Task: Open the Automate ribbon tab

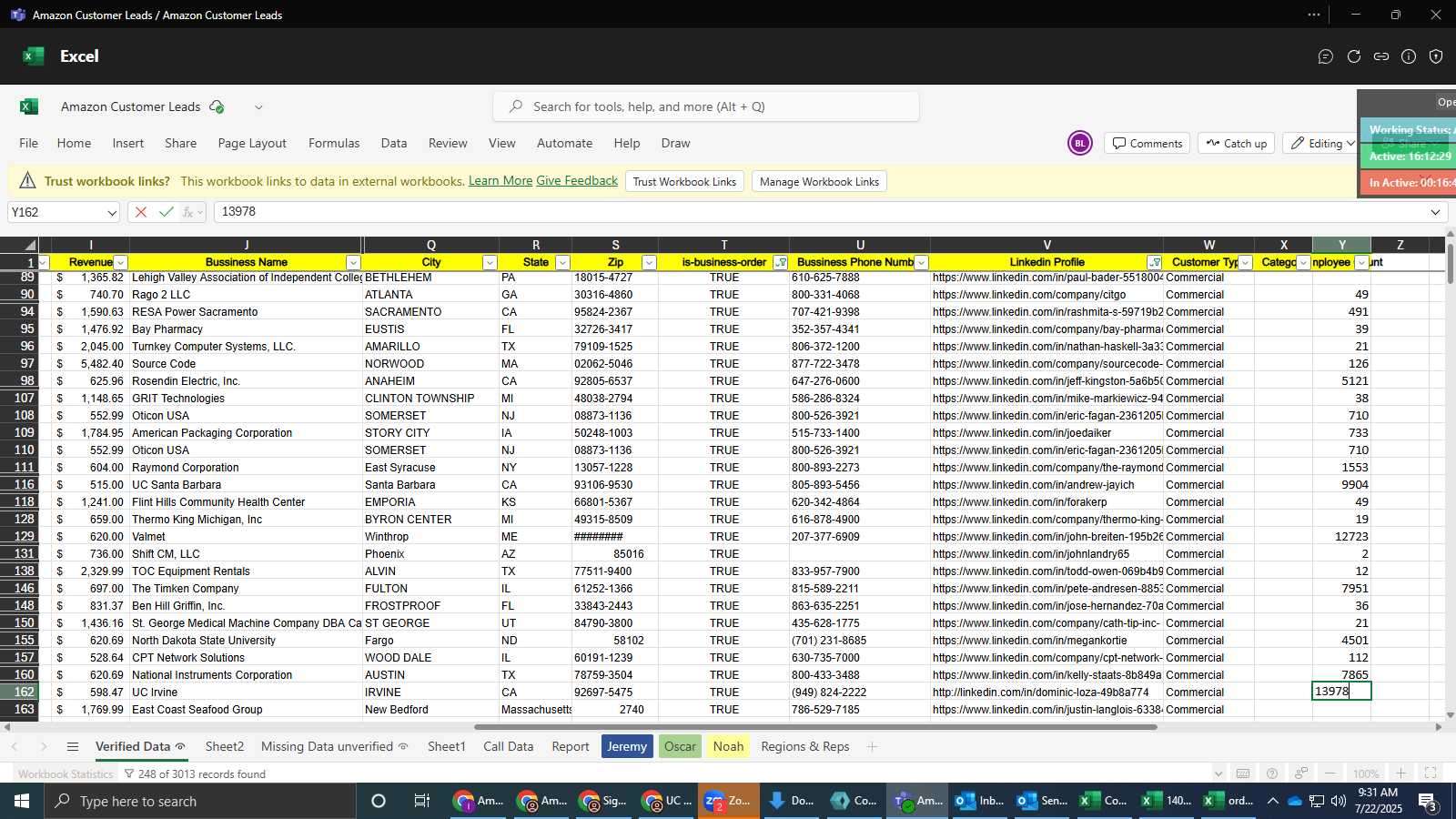Action: point(564,143)
